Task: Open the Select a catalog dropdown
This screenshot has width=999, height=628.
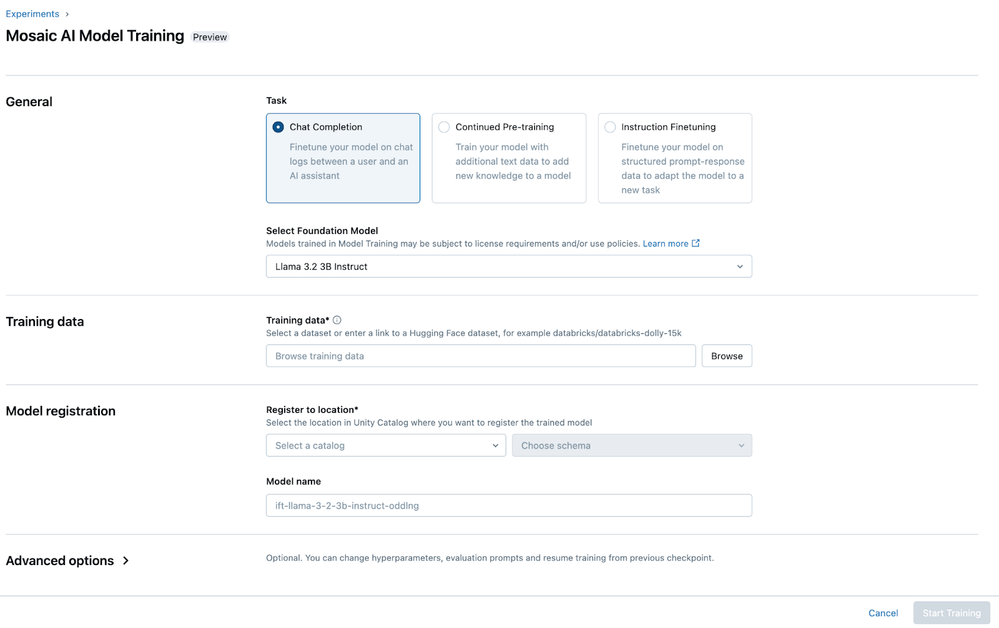Action: pos(385,446)
